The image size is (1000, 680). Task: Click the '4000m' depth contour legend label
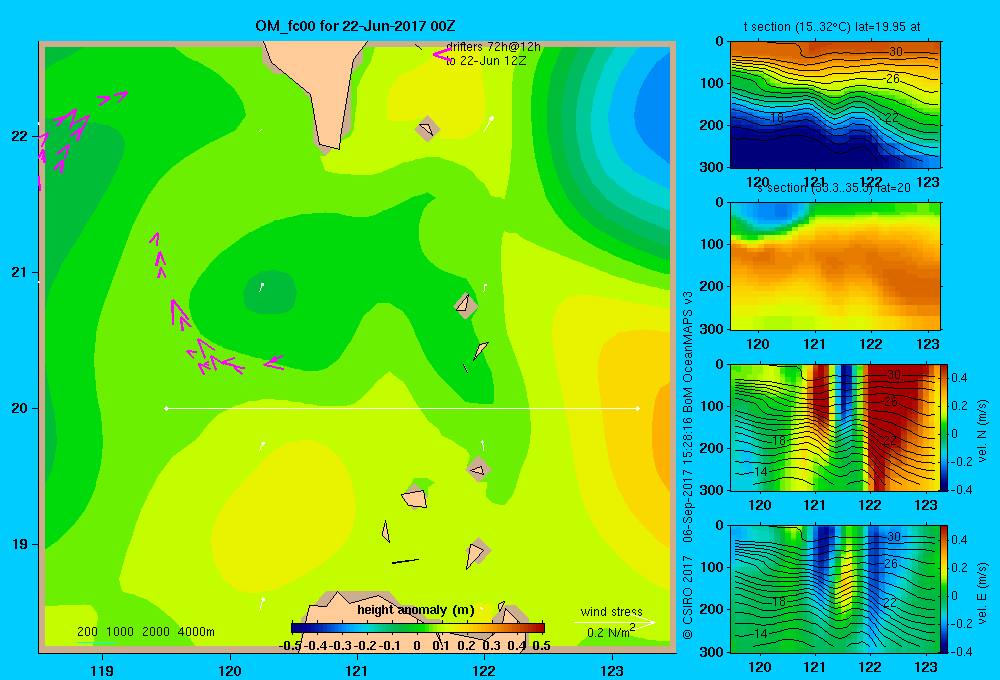tap(196, 632)
